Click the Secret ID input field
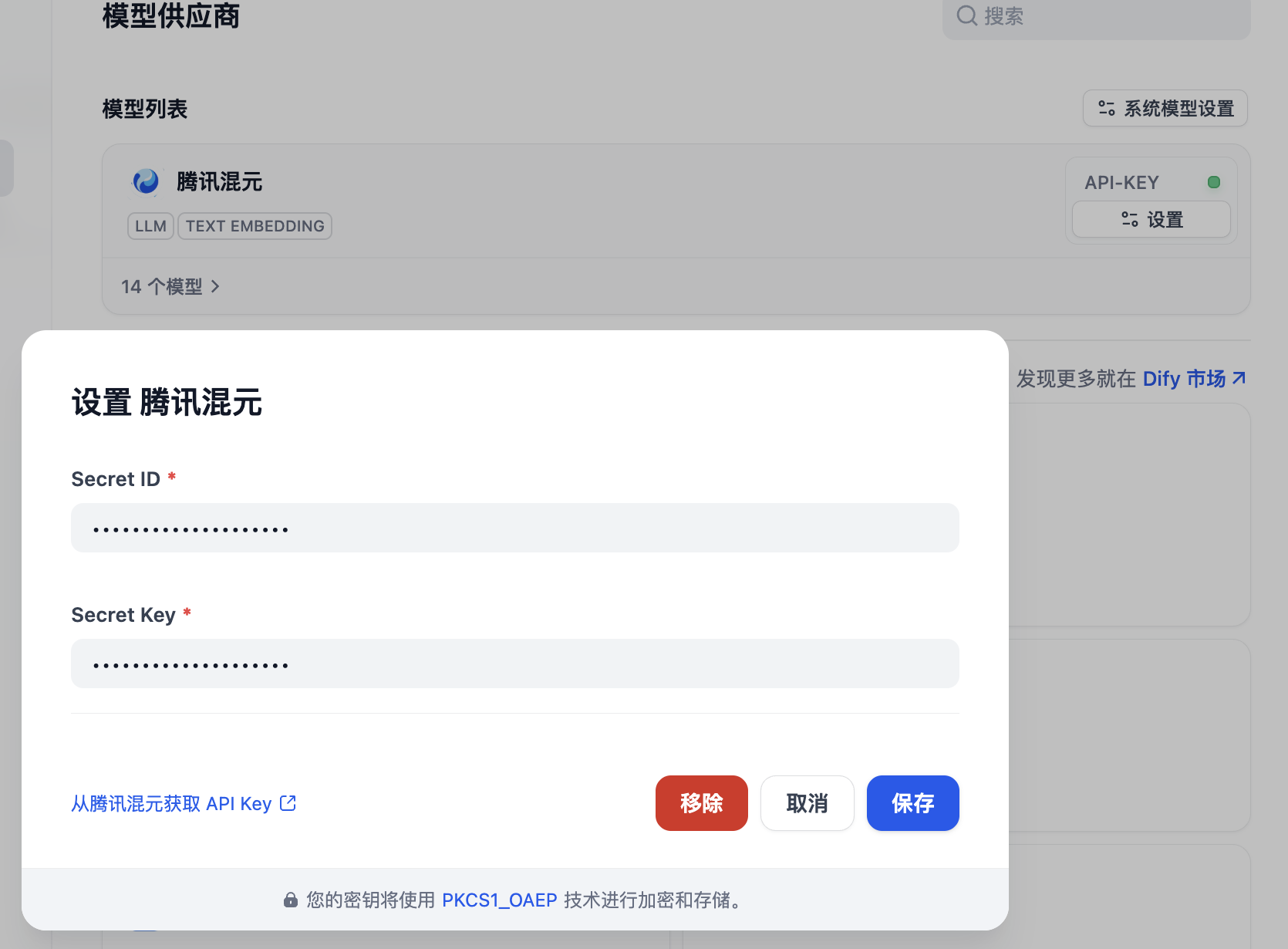The image size is (1288, 949). (x=514, y=528)
